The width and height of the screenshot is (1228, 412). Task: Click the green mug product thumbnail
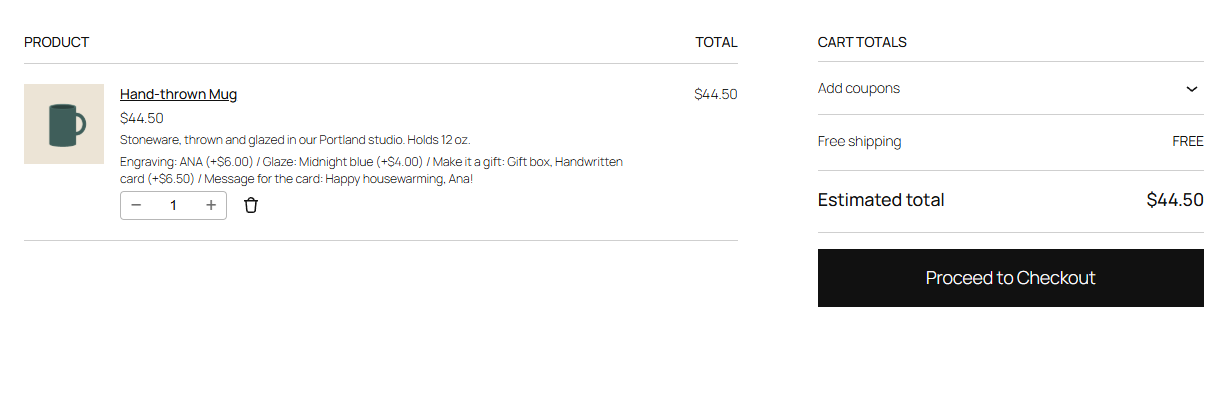tap(64, 124)
